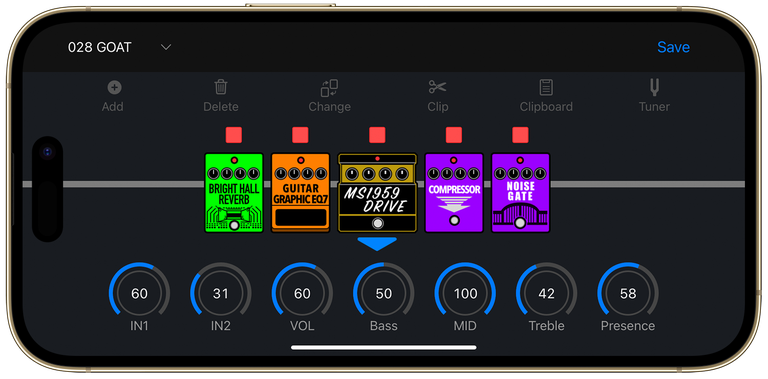Toggle red switch above Guitar Graphic EQ7
The width and height of the screenshot is (768, 379).
[300, 135]
